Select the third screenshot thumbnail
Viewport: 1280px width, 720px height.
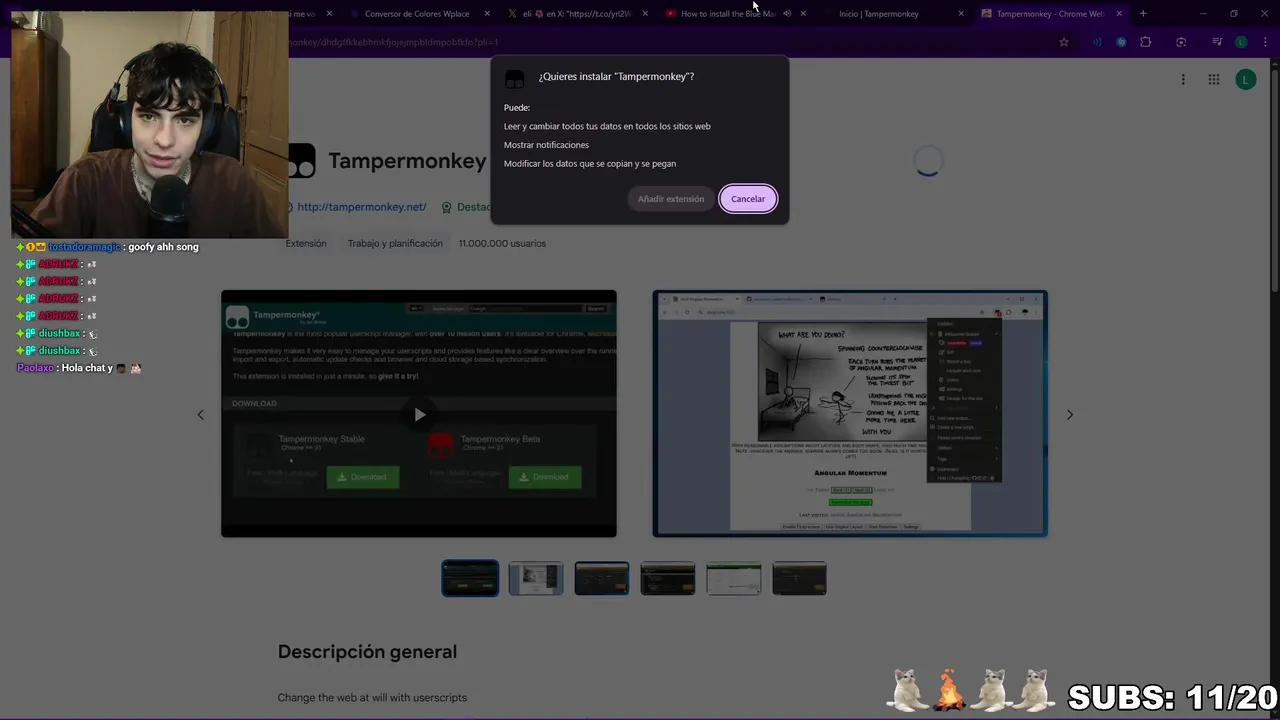point(602,578)
